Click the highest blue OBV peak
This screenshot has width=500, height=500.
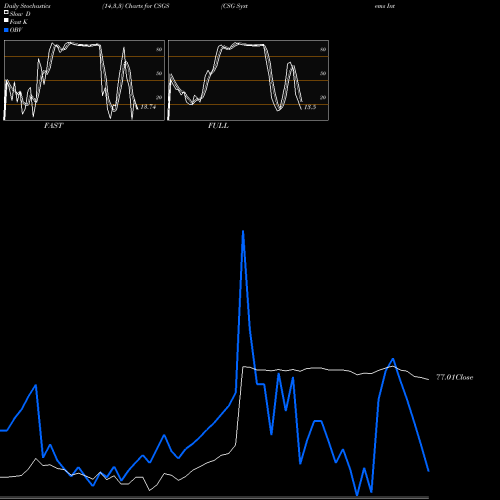point(243,232)
